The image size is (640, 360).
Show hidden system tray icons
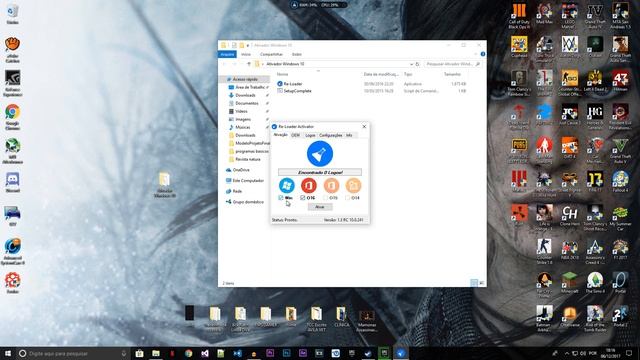(x=567, y=353)
